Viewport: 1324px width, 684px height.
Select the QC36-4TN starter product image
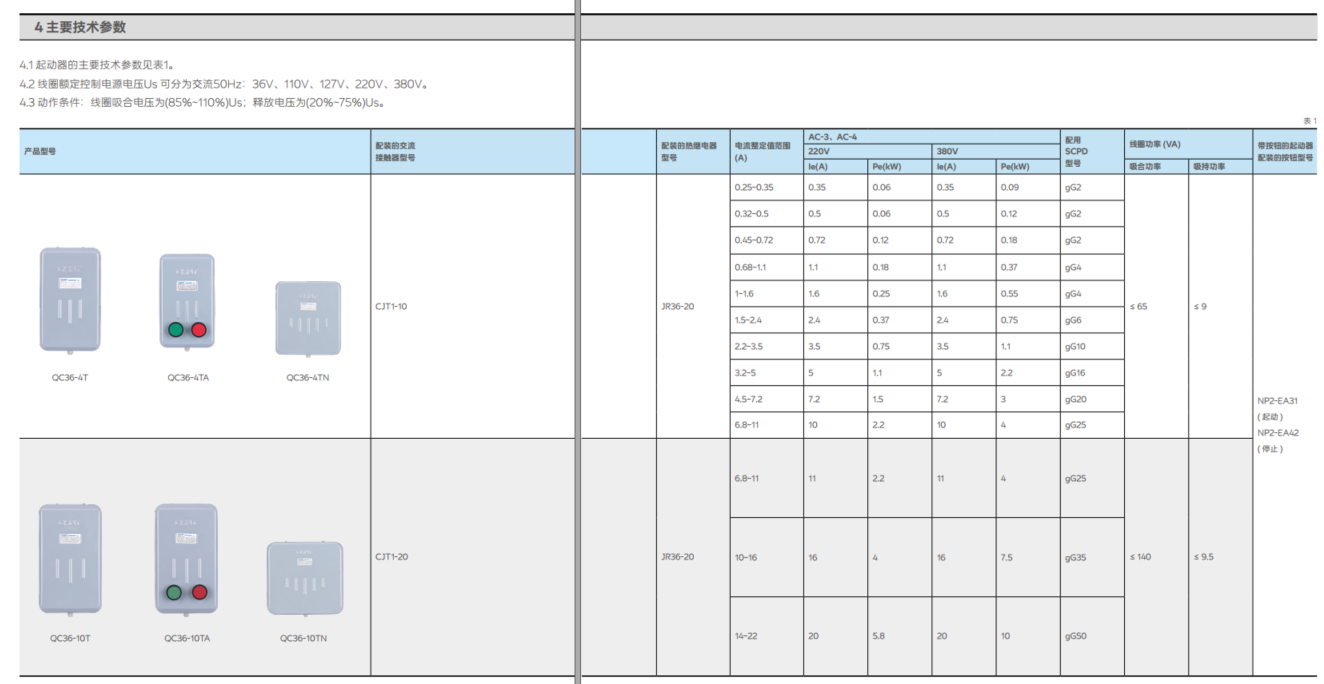(x=307, y=318)
